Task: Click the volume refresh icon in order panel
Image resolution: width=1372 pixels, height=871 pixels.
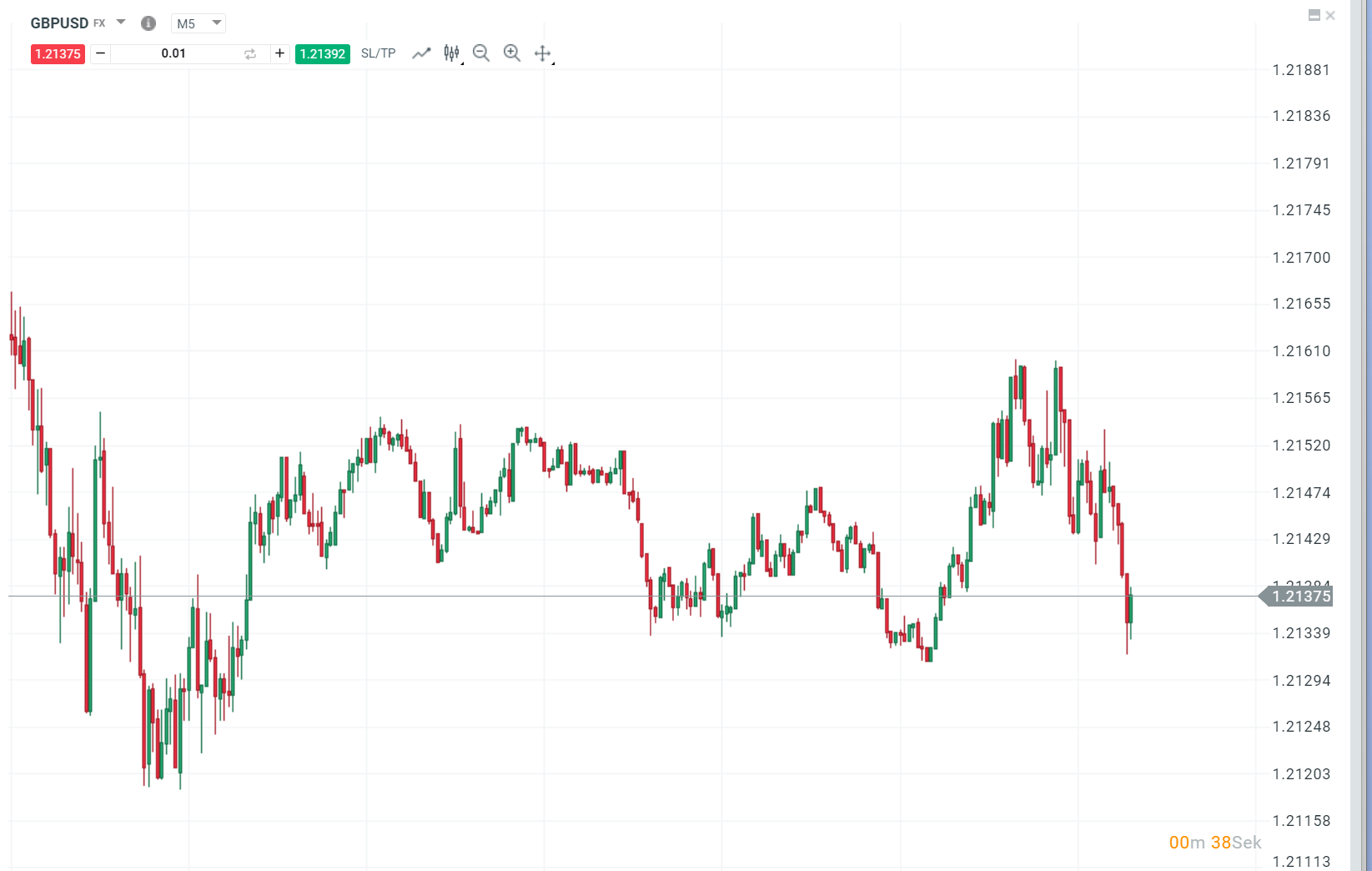Action: tap(249, 53)
